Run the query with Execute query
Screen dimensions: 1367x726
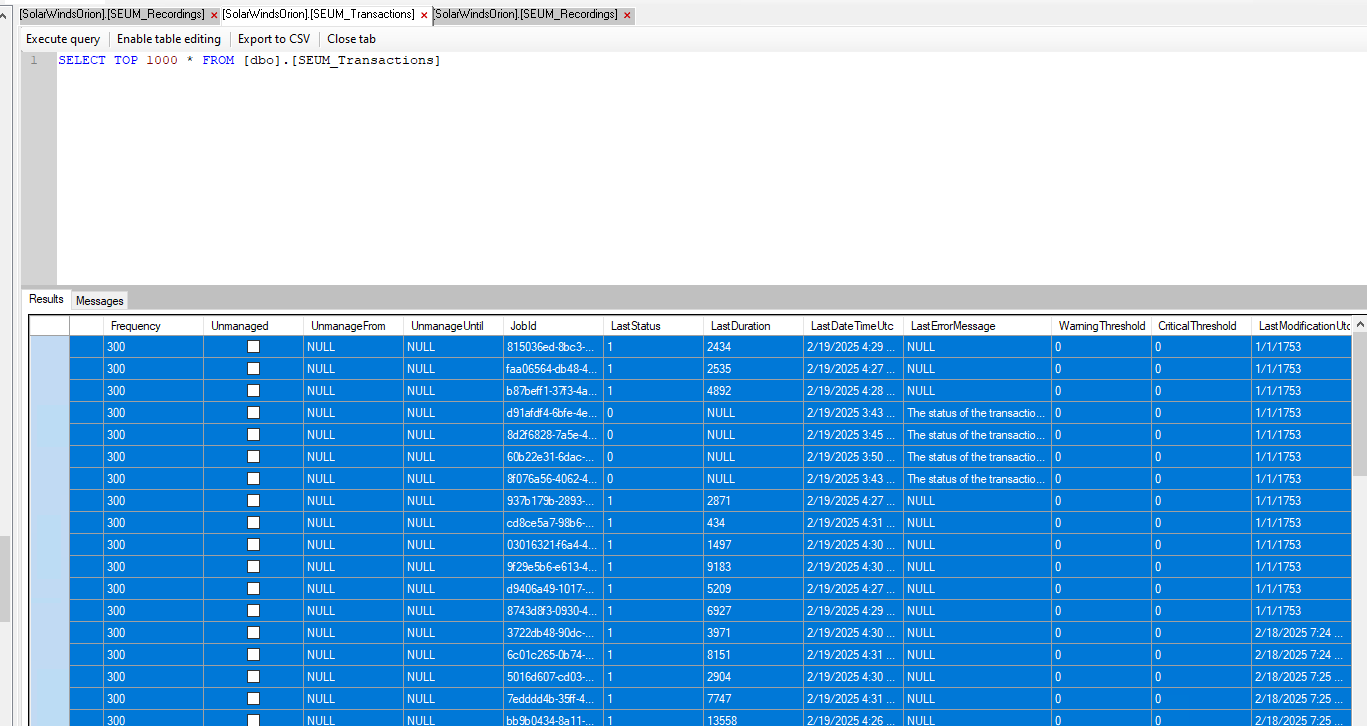click(63, 39)
